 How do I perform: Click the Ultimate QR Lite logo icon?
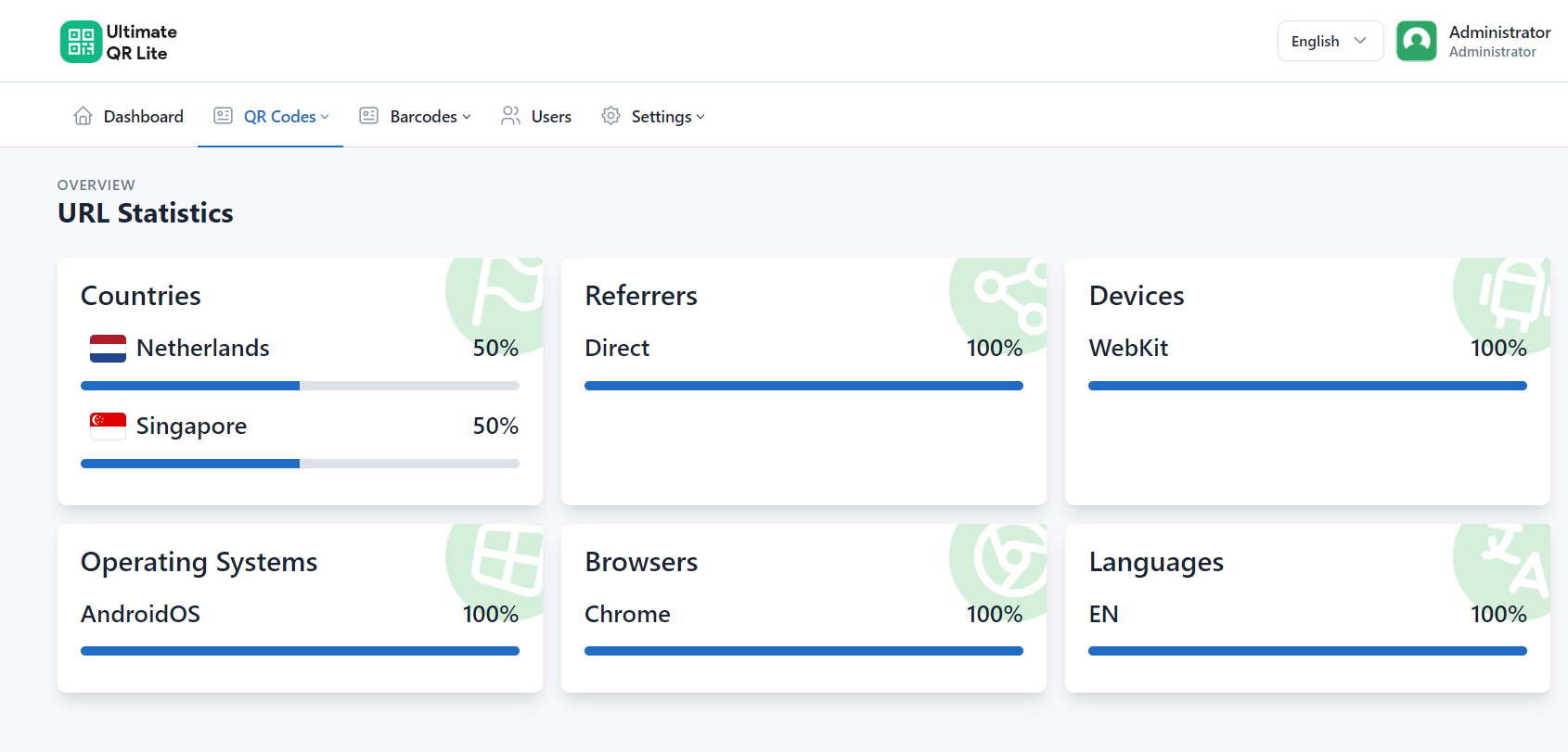pos(81,42)
